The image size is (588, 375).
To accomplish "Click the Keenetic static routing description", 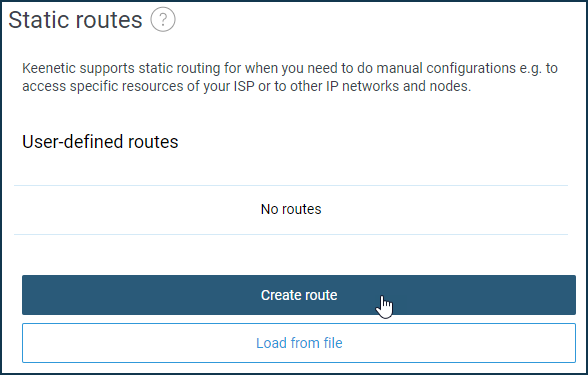I will pos(290,77).
